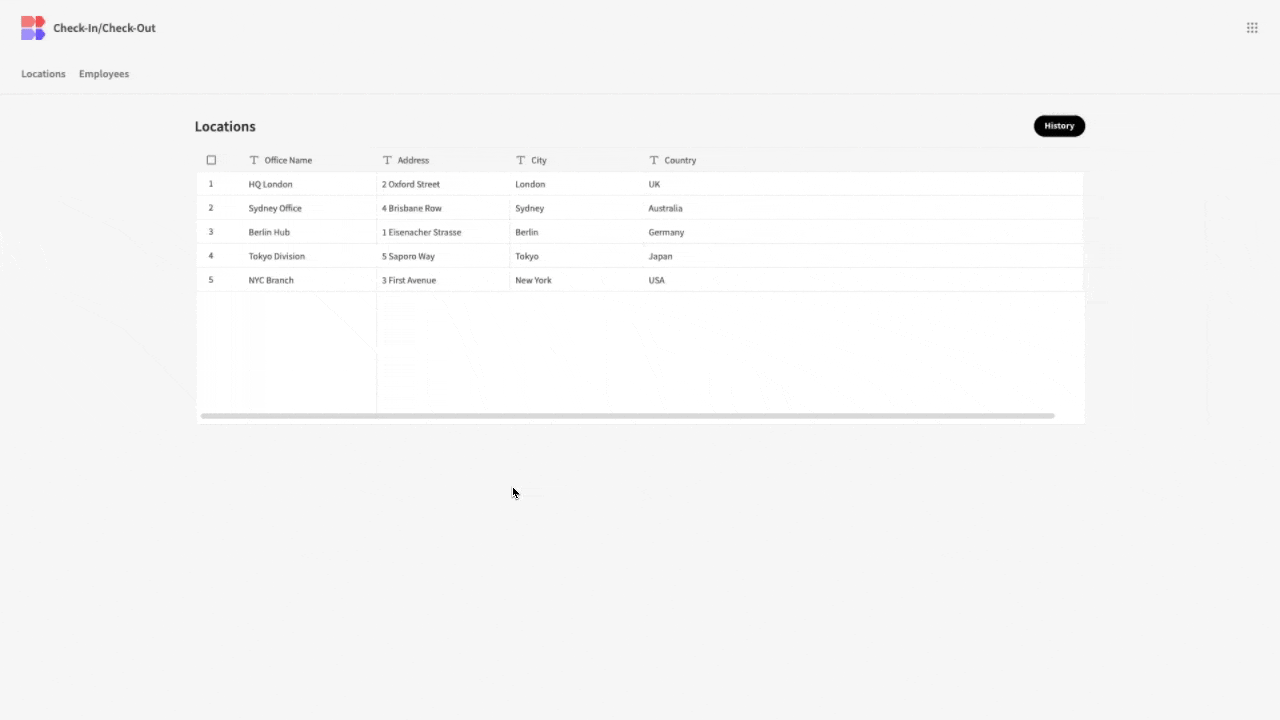Switch to the Employees navigation tab
This screenshot has height=720, width=1280.
click(104, 74)
